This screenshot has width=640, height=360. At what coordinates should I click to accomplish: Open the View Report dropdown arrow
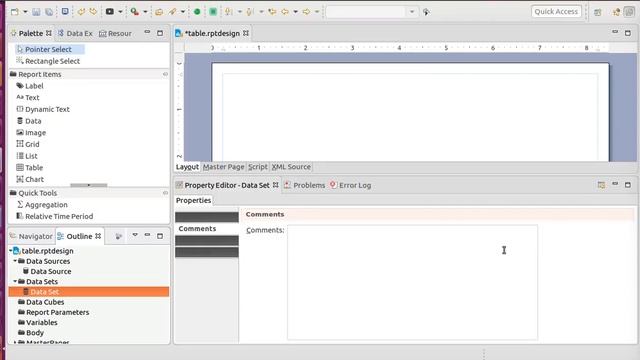120,12
